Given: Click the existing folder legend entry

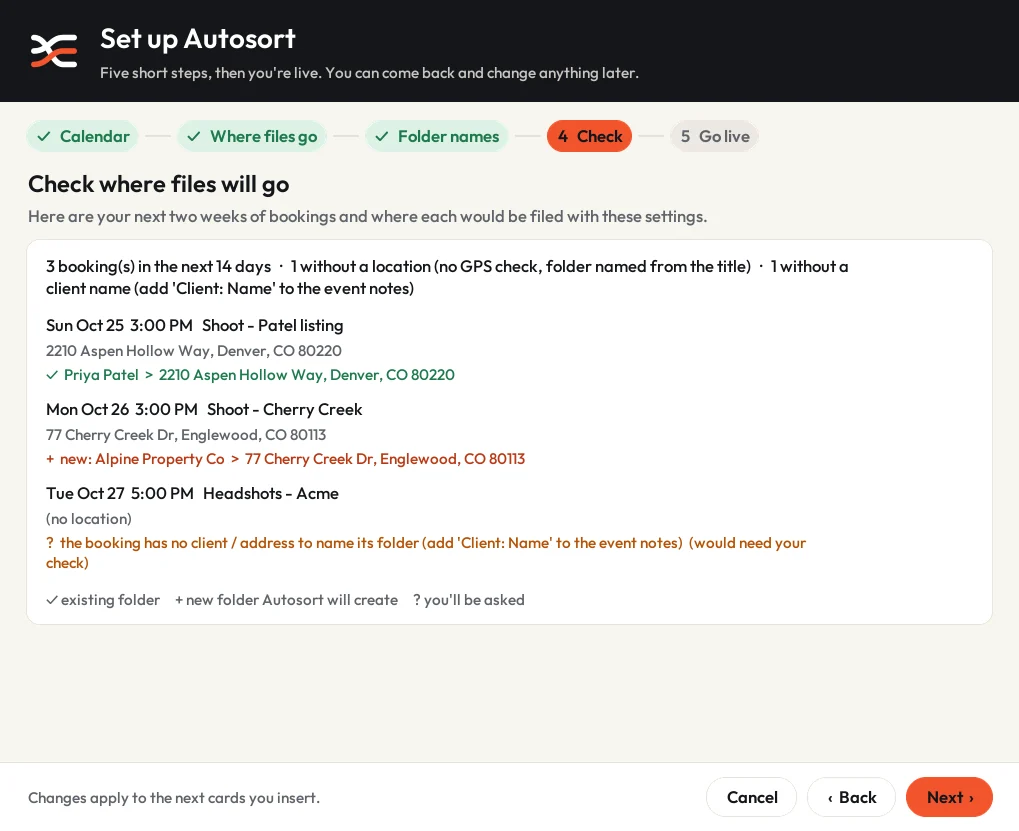Looking at the screenshot, I should 103,600.
